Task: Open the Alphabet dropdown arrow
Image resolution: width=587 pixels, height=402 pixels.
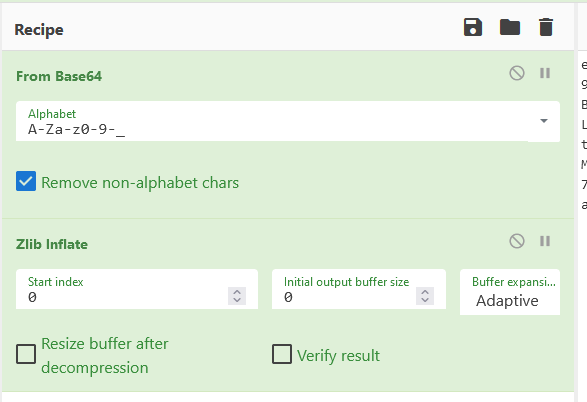Action: pyautogui.click(x=544, y=121)
